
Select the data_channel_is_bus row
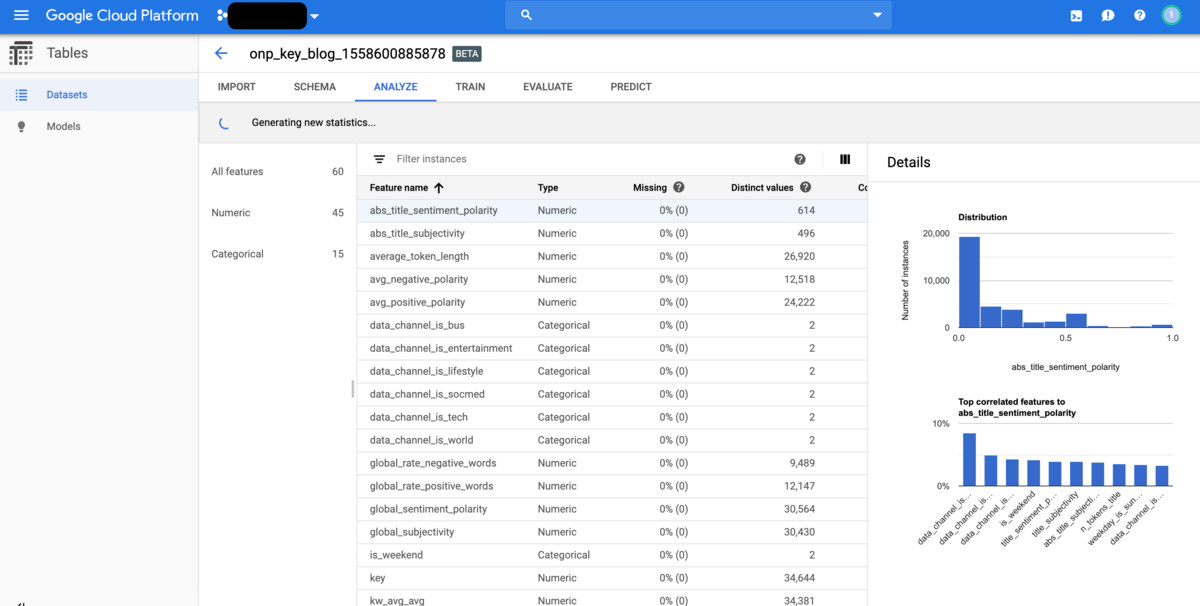coord(612,326)
